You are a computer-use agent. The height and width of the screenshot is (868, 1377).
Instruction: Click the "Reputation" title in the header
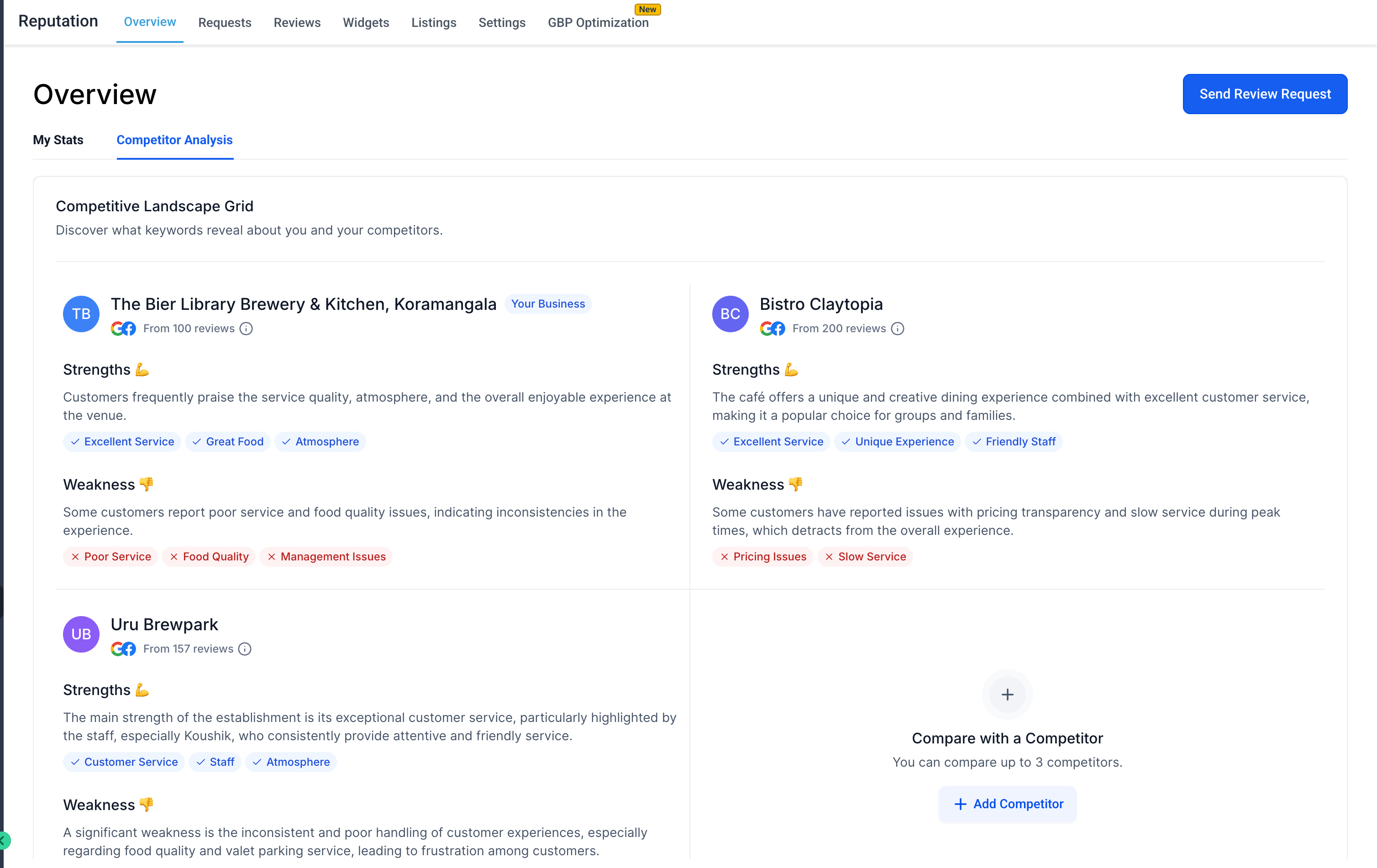[58, 21]
